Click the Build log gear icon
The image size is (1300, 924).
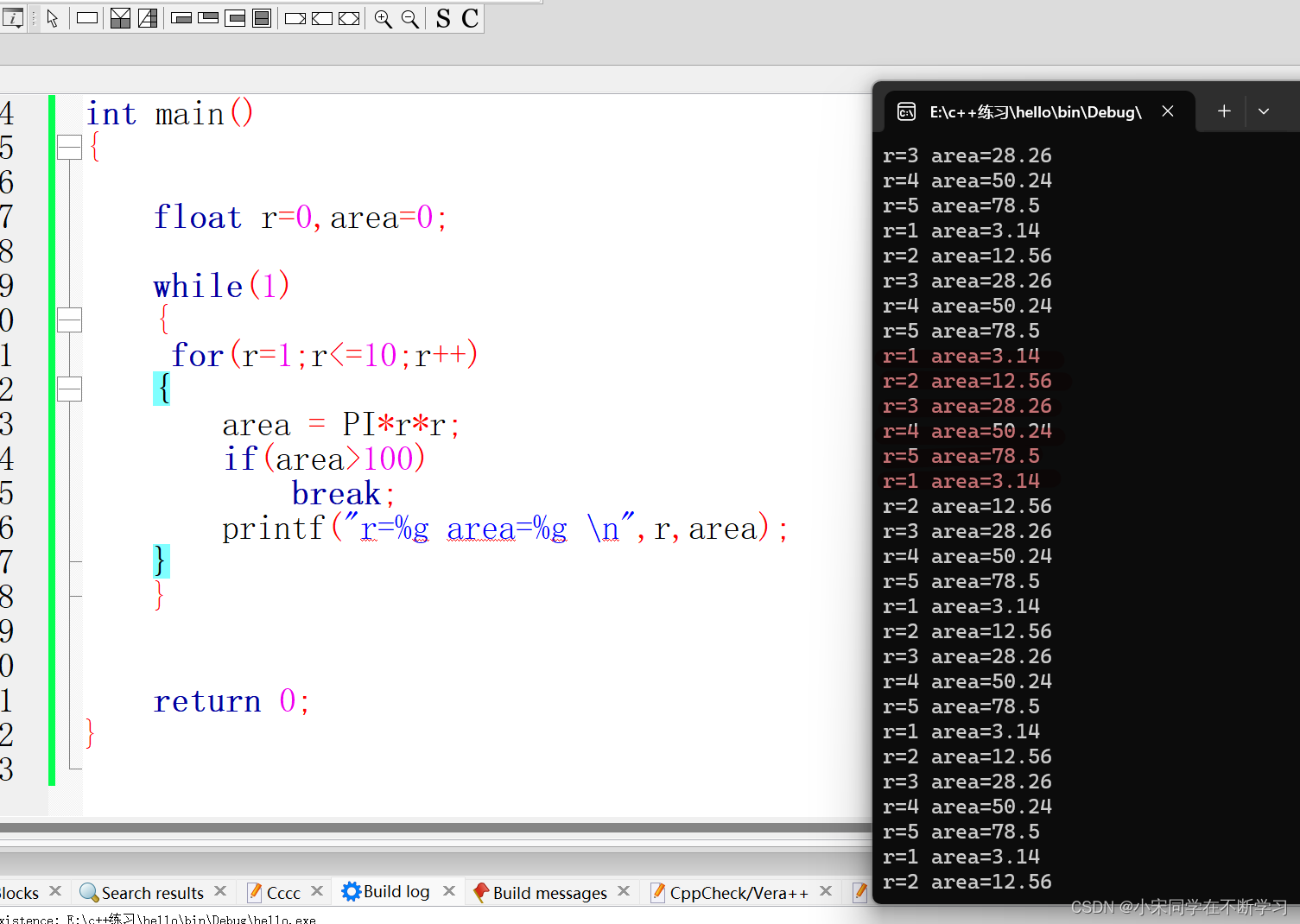(351, 892)
